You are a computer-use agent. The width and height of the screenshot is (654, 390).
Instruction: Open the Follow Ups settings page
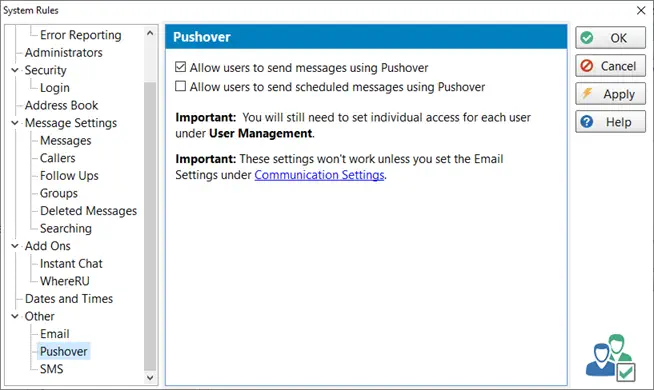point(69,176)
